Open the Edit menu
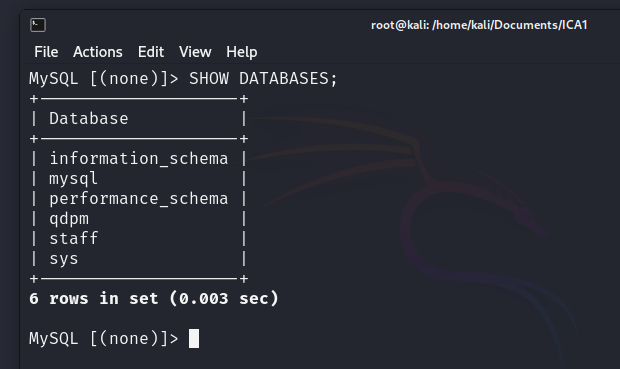 [x=151, y=52]
